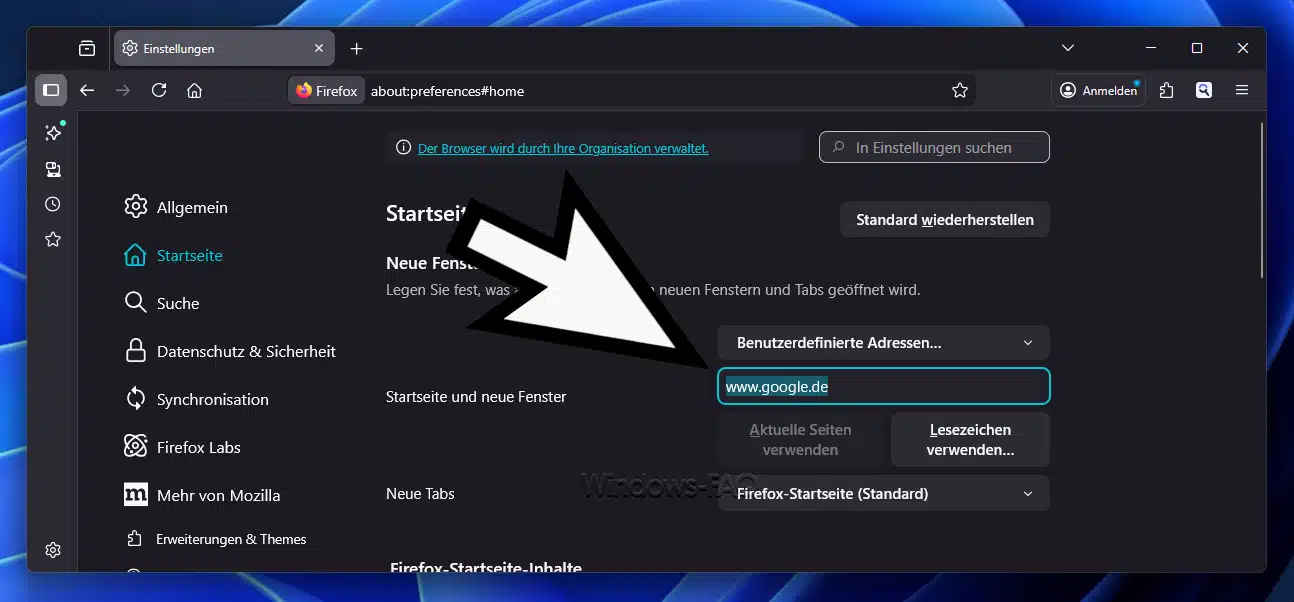Click the Lesezeichen verwenden button
Screen dimensions: 1294x602
969,439
